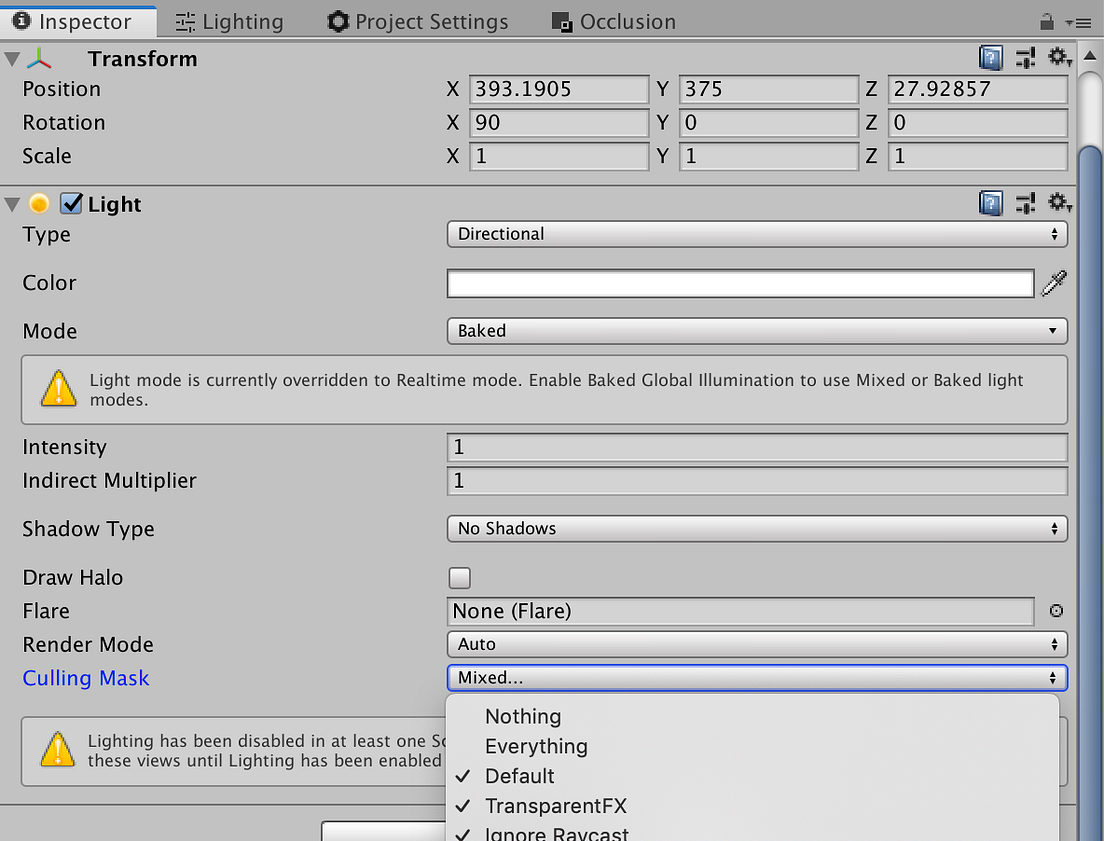Select Everything in the culling mask menu
This screenshot has width=1104, height=841.
536,746
